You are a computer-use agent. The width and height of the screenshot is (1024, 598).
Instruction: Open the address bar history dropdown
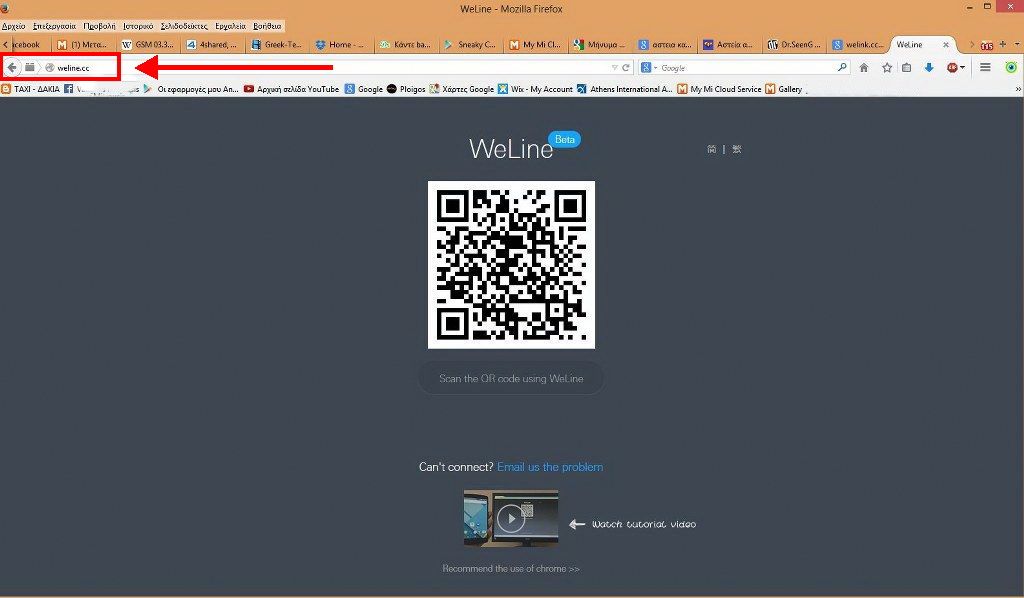coord(614,68)
